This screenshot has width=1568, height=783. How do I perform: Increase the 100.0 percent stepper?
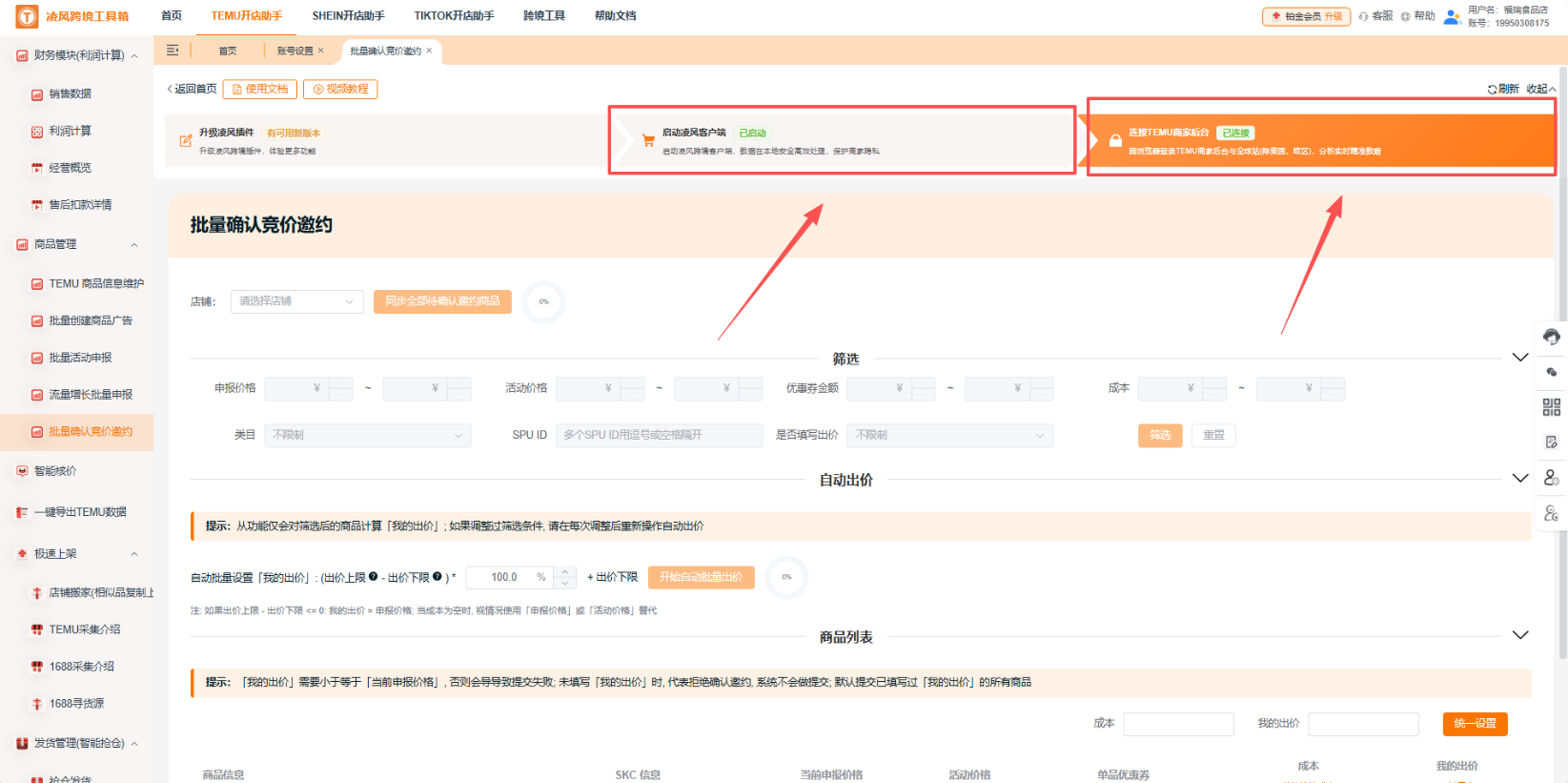pos(565,571)
